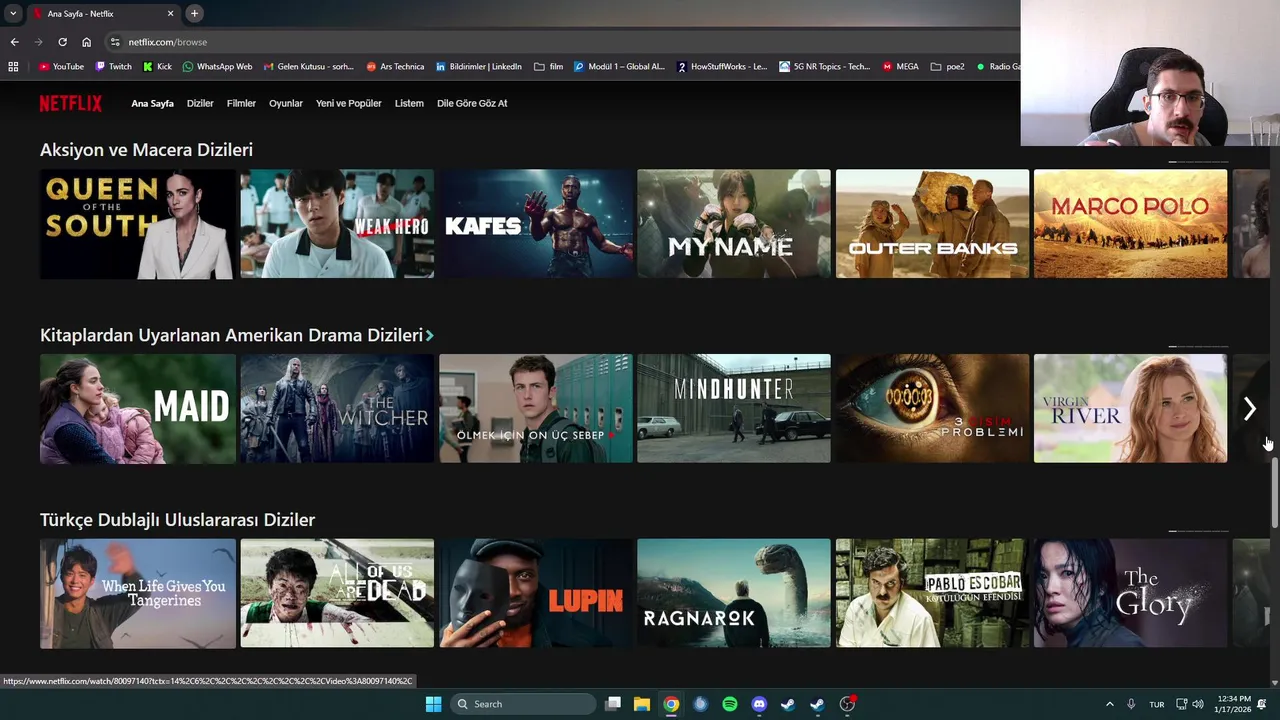Viewport: 1280px width, 720px height.
Task: Open Task View in taskbar
Action: click(x=613, y=704)
